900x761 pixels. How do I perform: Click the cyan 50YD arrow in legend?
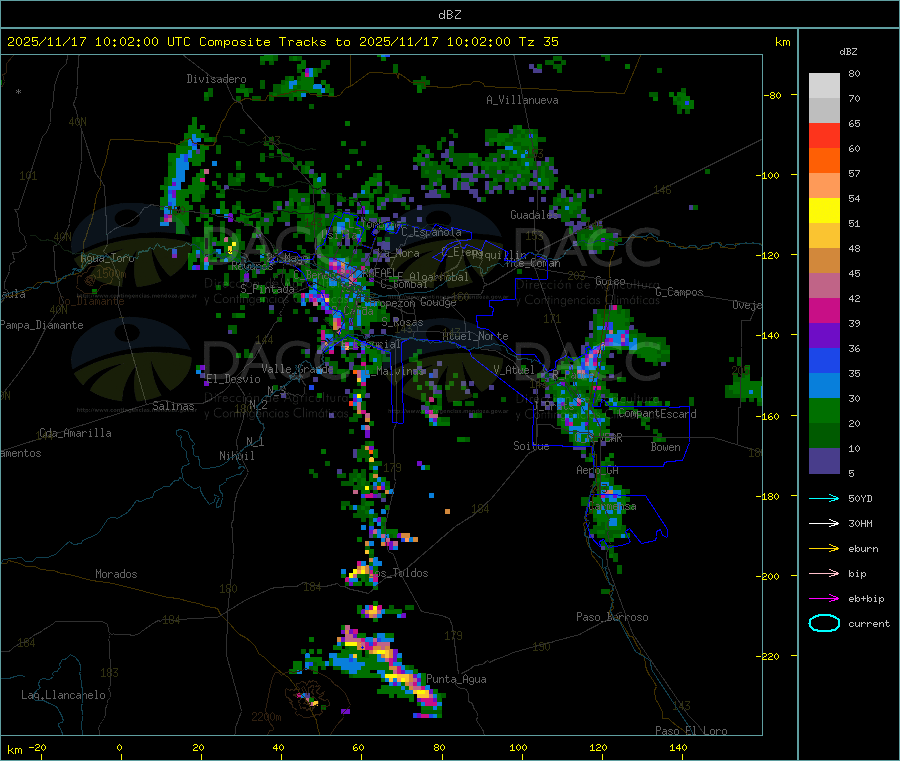coord(824,498)
